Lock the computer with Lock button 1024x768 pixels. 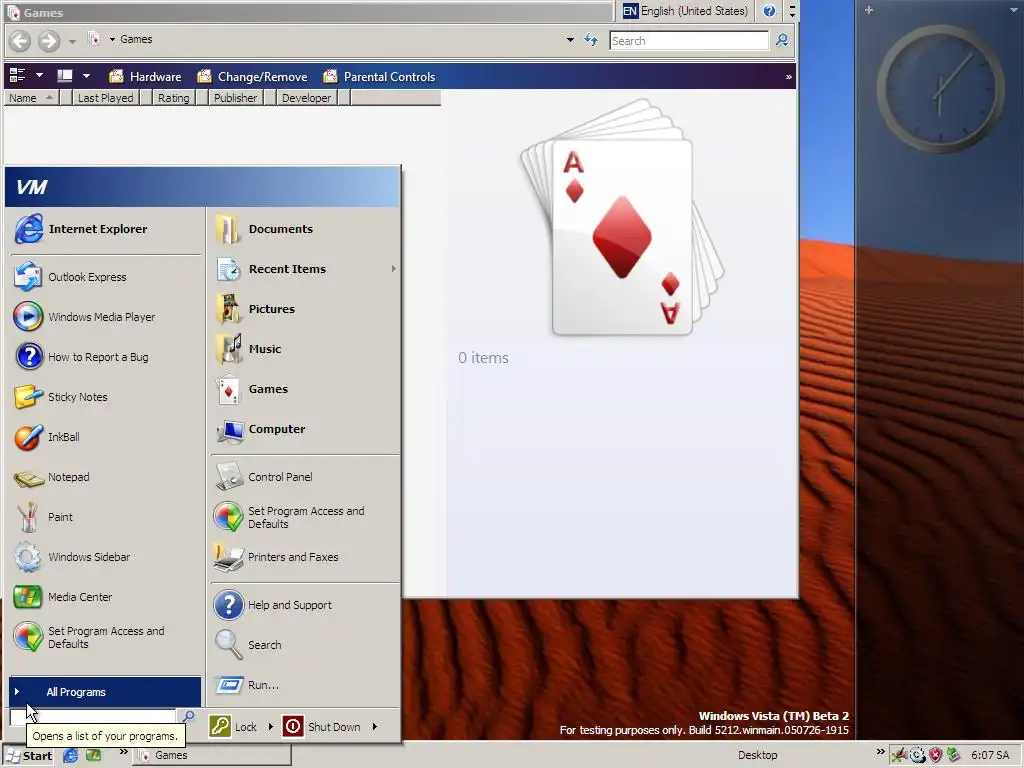tap(234, 726)
